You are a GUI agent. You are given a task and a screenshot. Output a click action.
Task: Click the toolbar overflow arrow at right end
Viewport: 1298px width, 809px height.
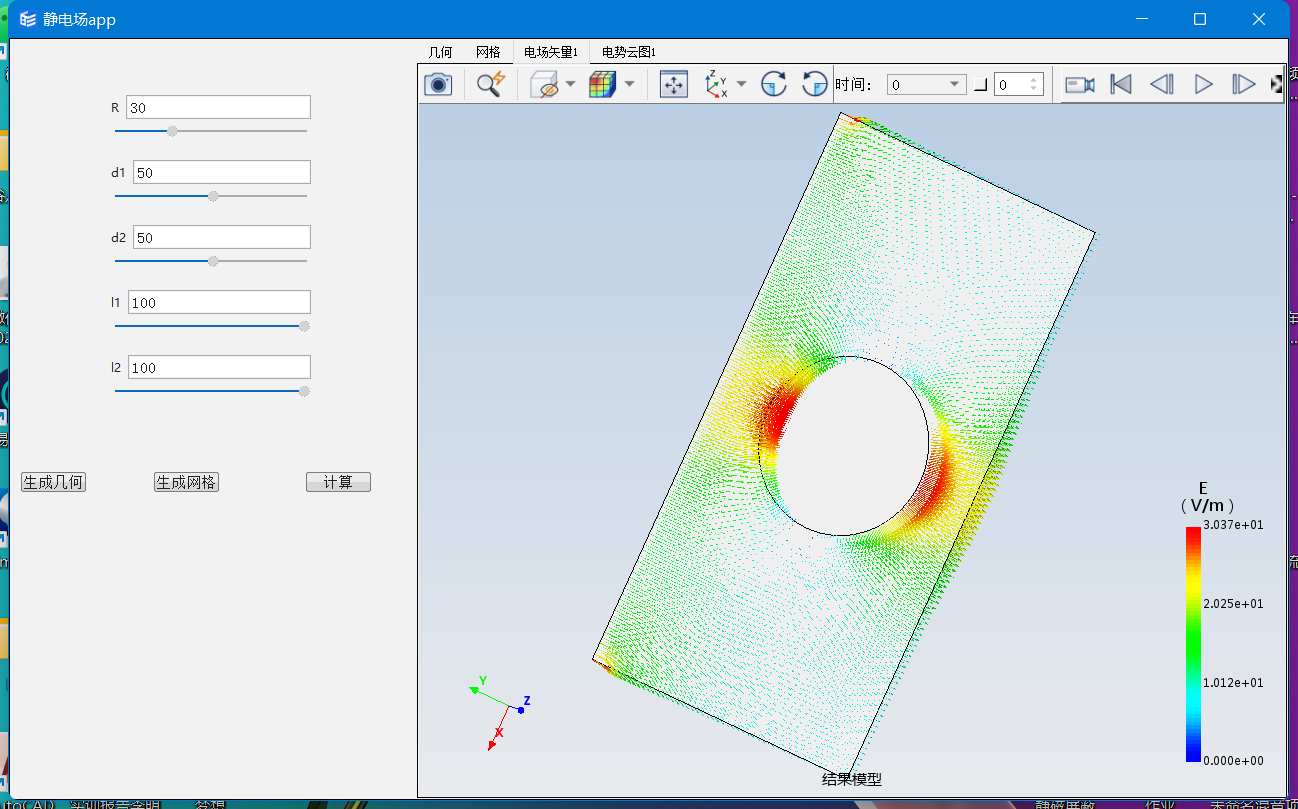coord(1276,85)
